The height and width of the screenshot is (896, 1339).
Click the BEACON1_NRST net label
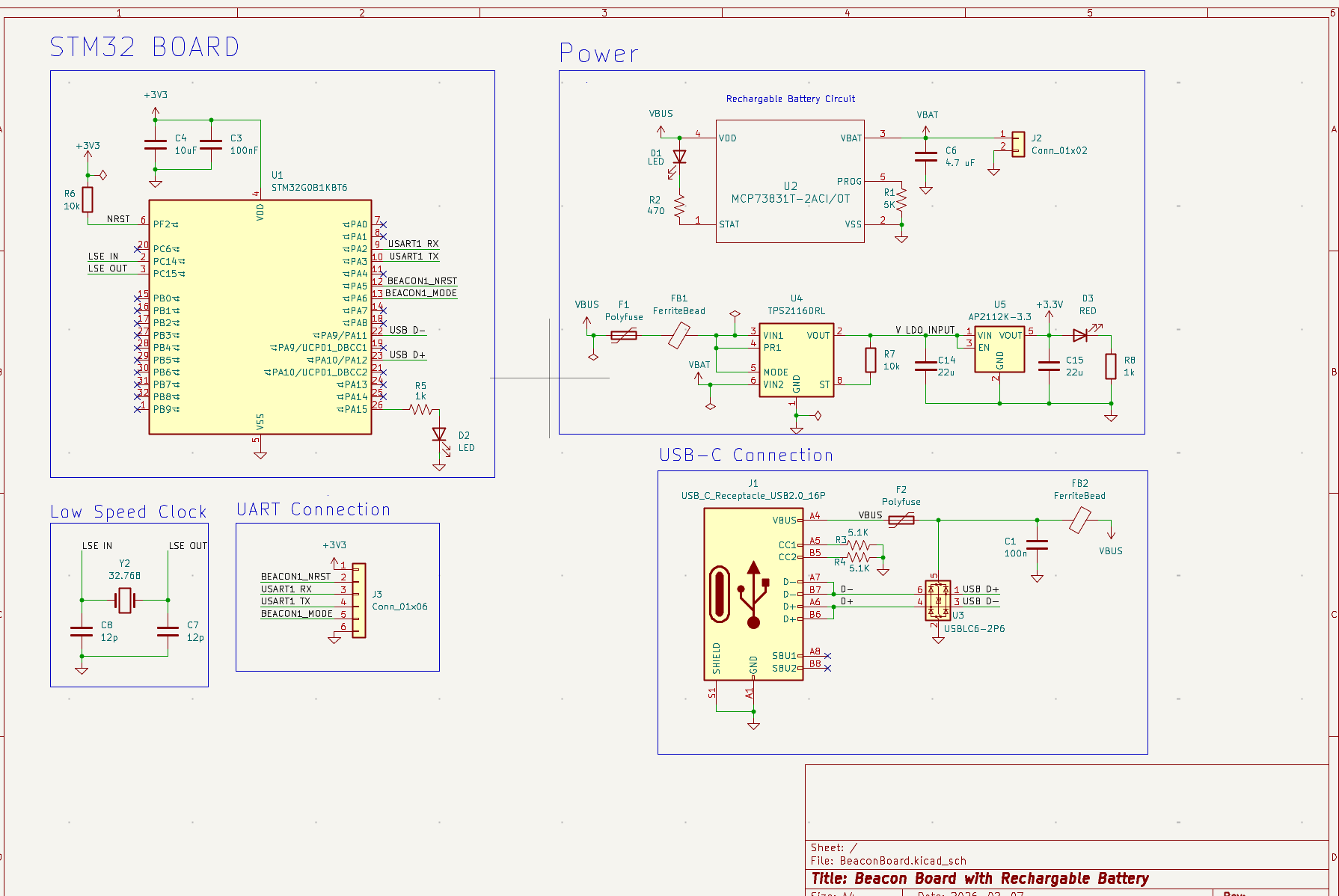point(421,280)
